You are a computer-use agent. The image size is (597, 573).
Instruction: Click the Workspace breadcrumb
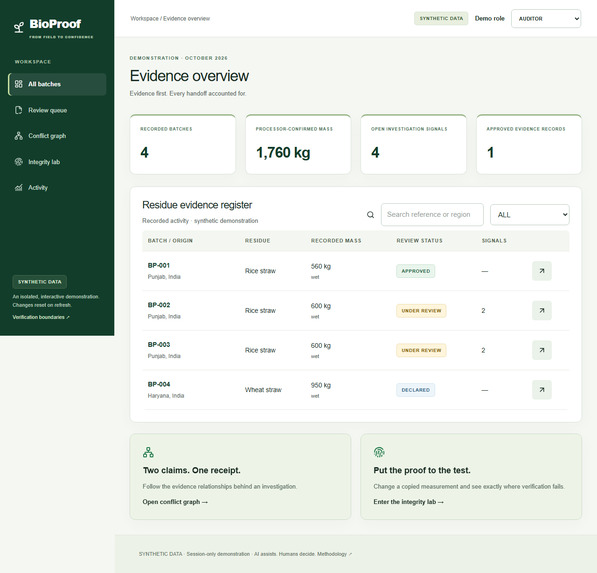tap(144, 19)
